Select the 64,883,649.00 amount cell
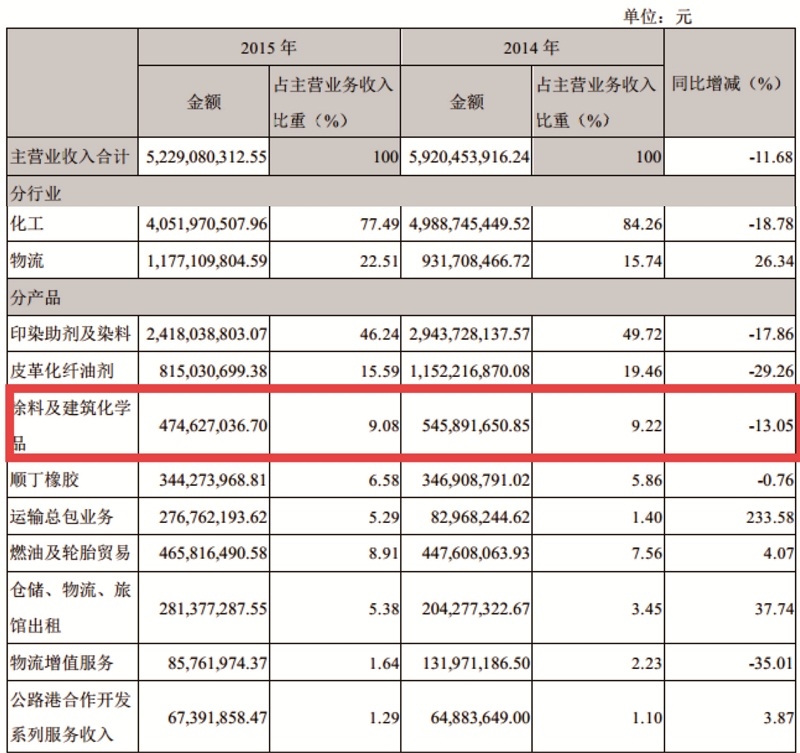This screenshot has height=753, width=800. pyautogui.click(x=479, y=718)
